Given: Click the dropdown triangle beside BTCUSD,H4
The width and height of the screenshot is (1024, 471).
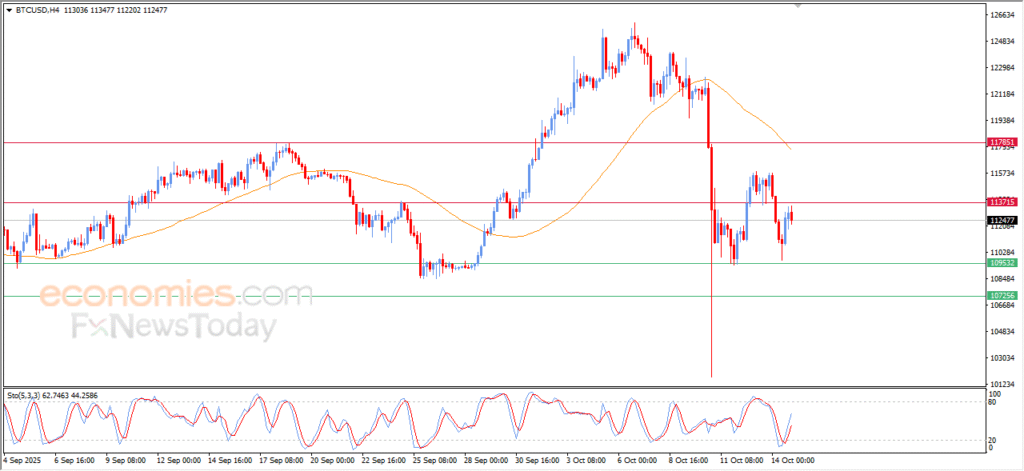Looking at the screenshot, I should coord(9,9).
